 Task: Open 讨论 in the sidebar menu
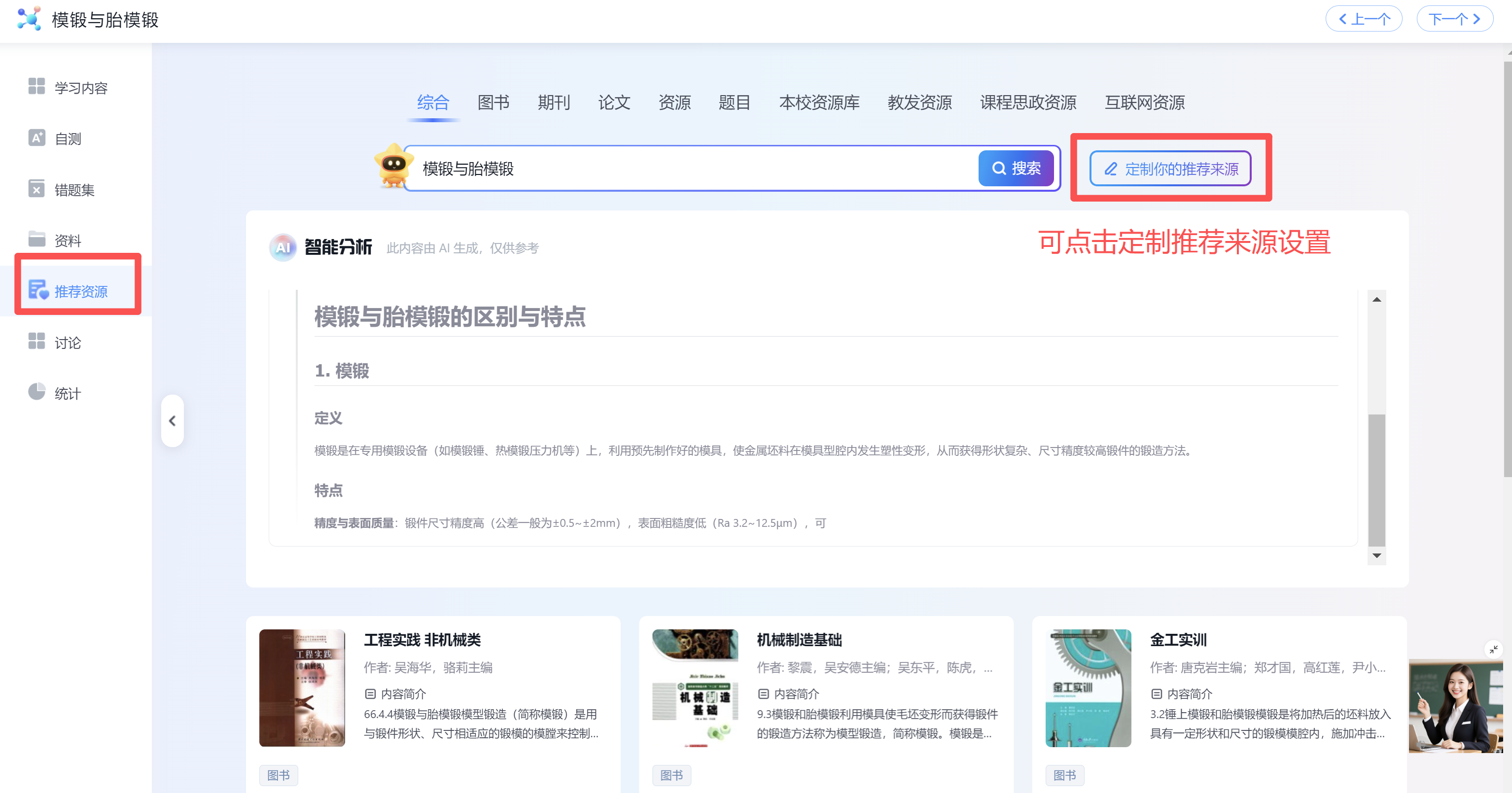(x=68, y=343)
